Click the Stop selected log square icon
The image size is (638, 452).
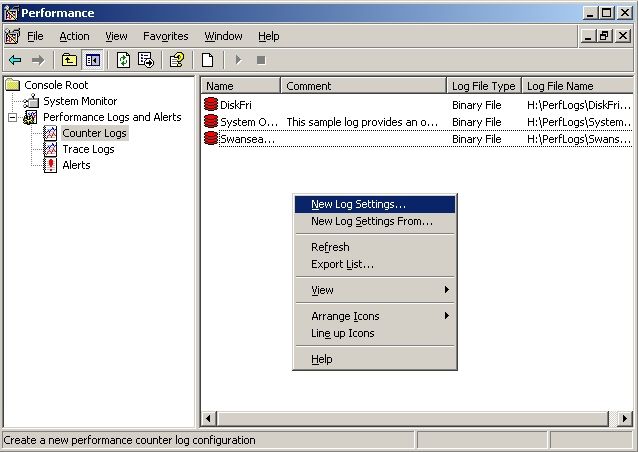pyautogui.click(x=261, y=60)
